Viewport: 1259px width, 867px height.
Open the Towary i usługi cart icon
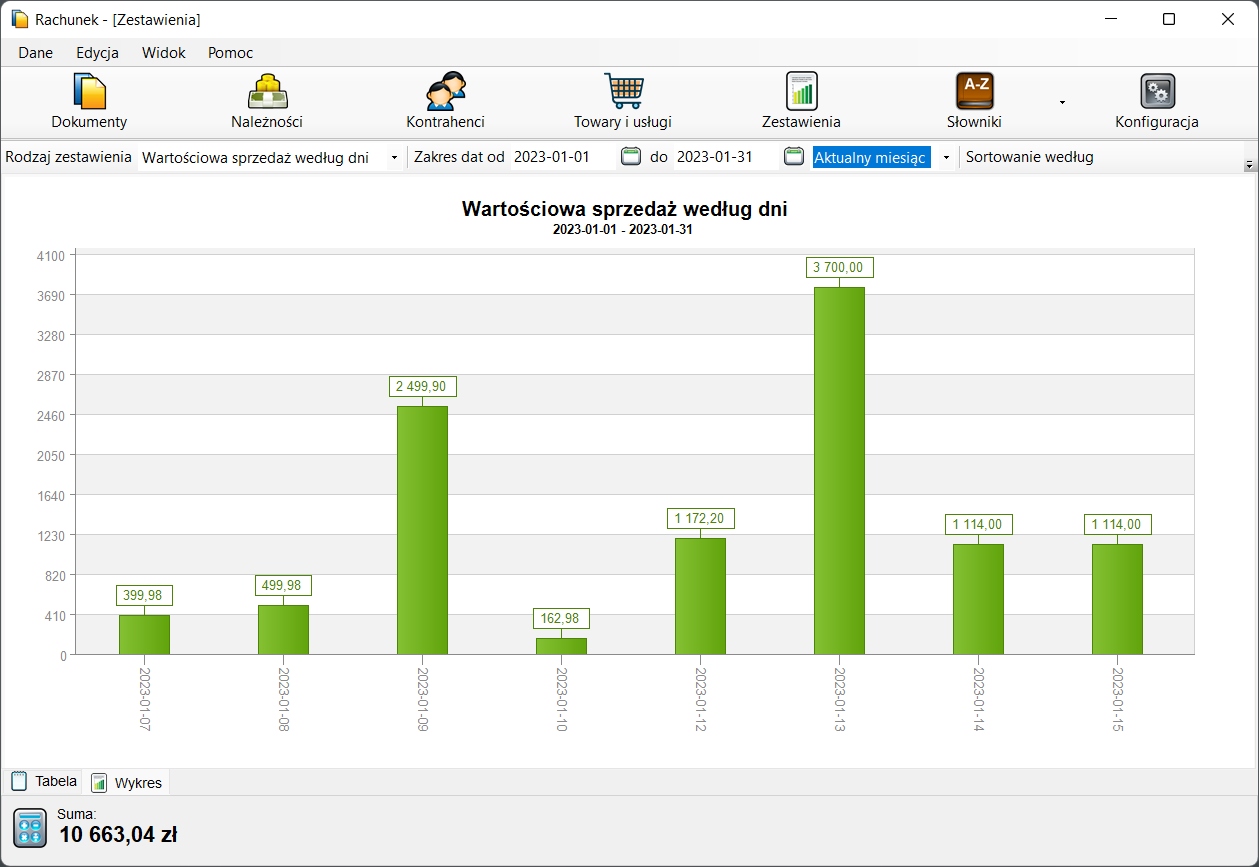pyautogui.click(x=622, y=92)
